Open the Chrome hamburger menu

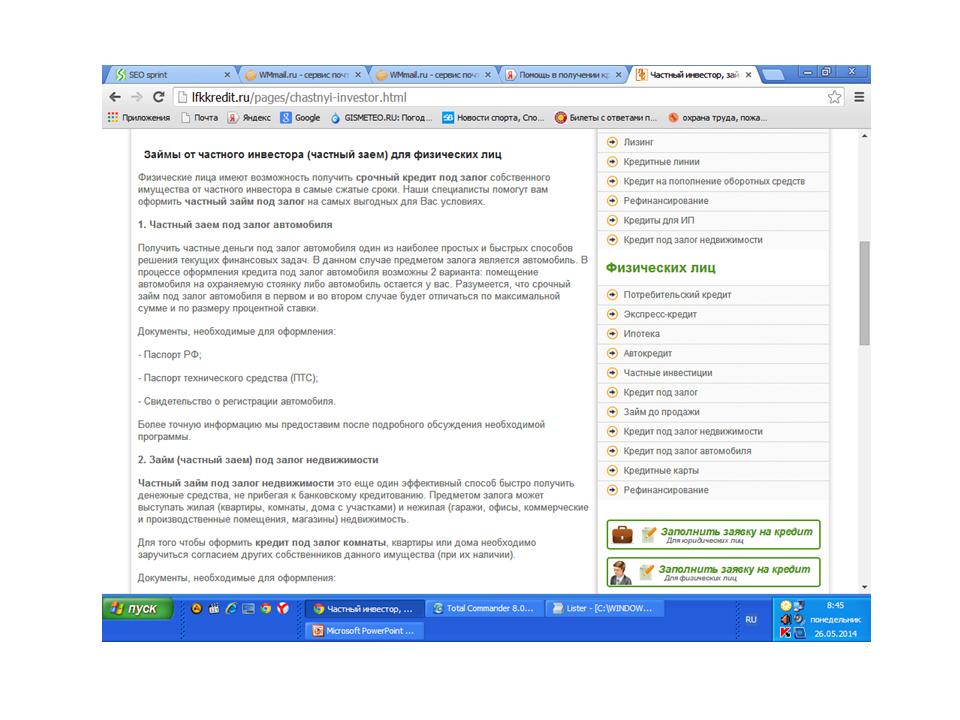(859, 97)
